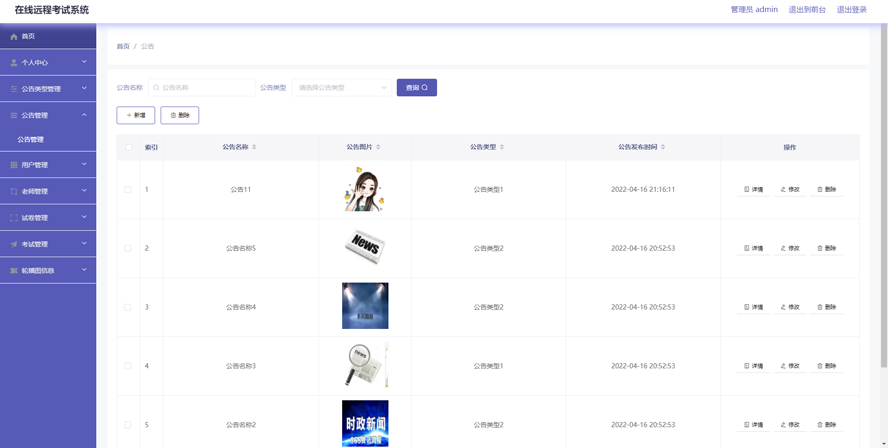888x448 pixels.
Task: Click the 退出登录 link
Action: (x=851, y=10)
